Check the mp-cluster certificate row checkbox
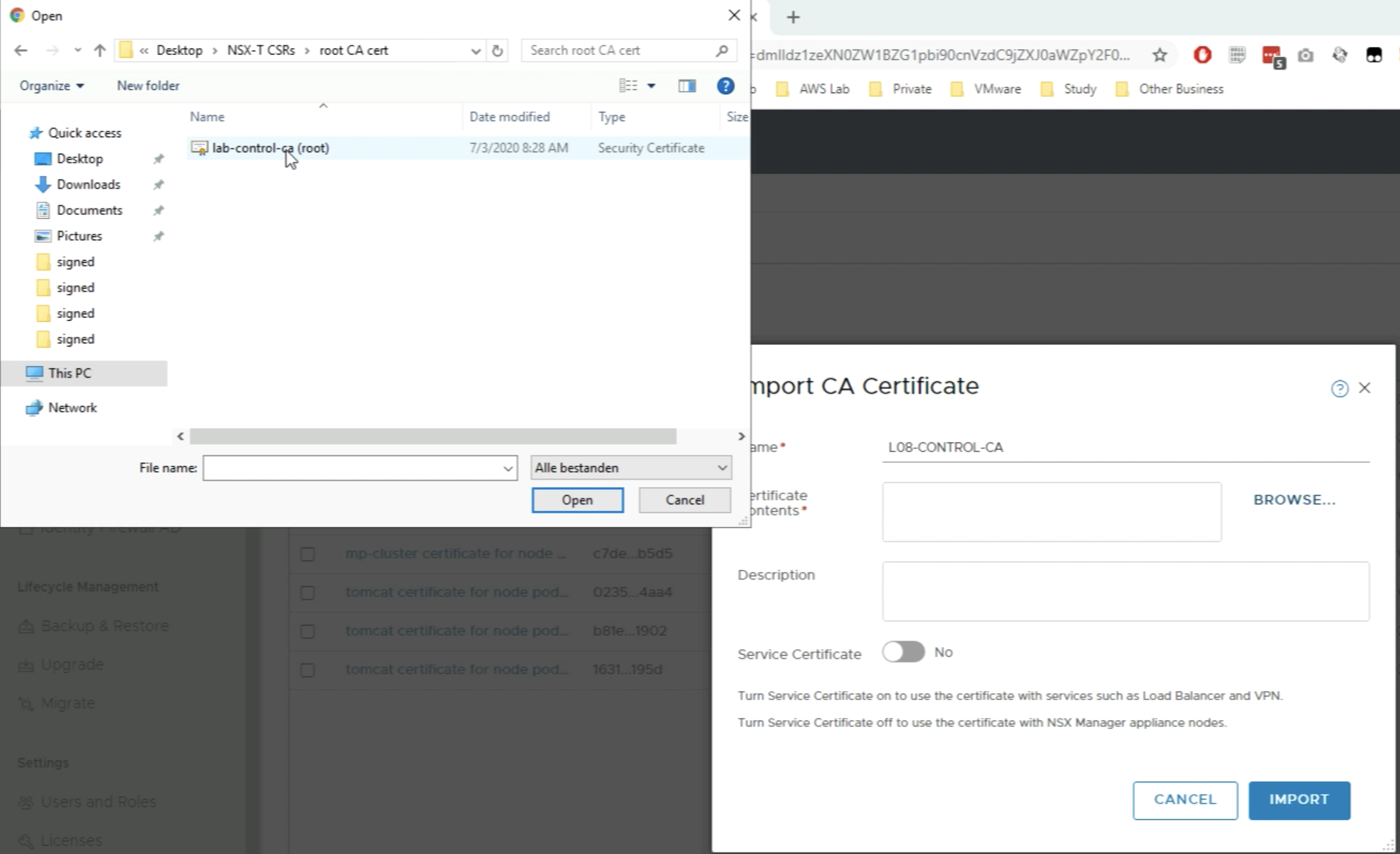Viewport: 1400px width, 854px height. click(x=308, y=554)
